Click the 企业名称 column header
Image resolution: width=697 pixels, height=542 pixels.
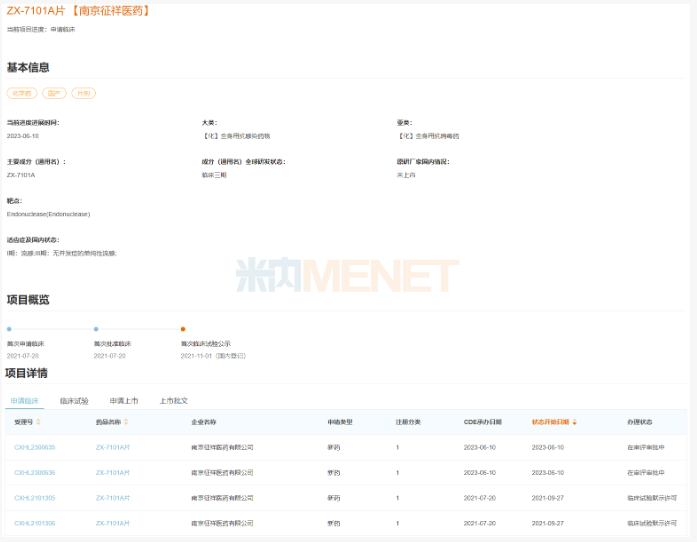[204, 422]
